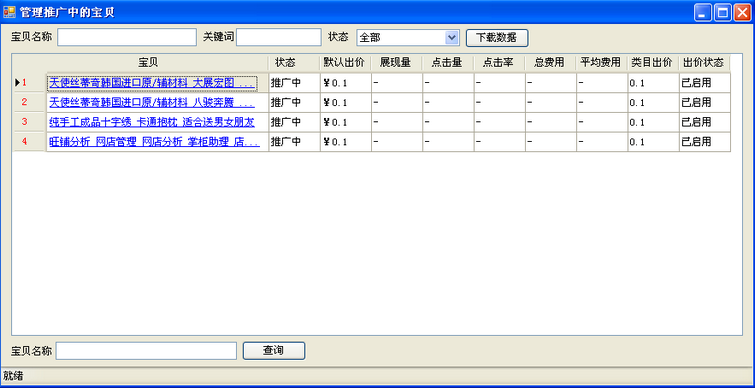Click 推广中 status cell in row 4
Viewport: 755px width, 388px height.
click(294, 142)
